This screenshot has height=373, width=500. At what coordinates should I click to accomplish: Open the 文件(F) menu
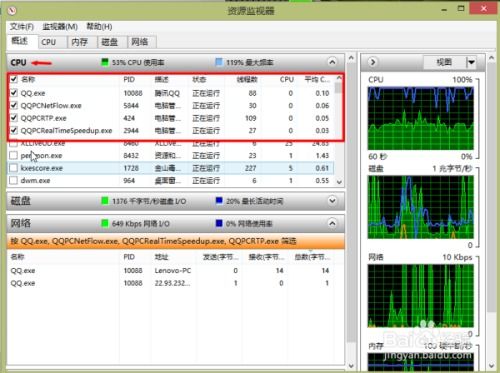point(22,27)
